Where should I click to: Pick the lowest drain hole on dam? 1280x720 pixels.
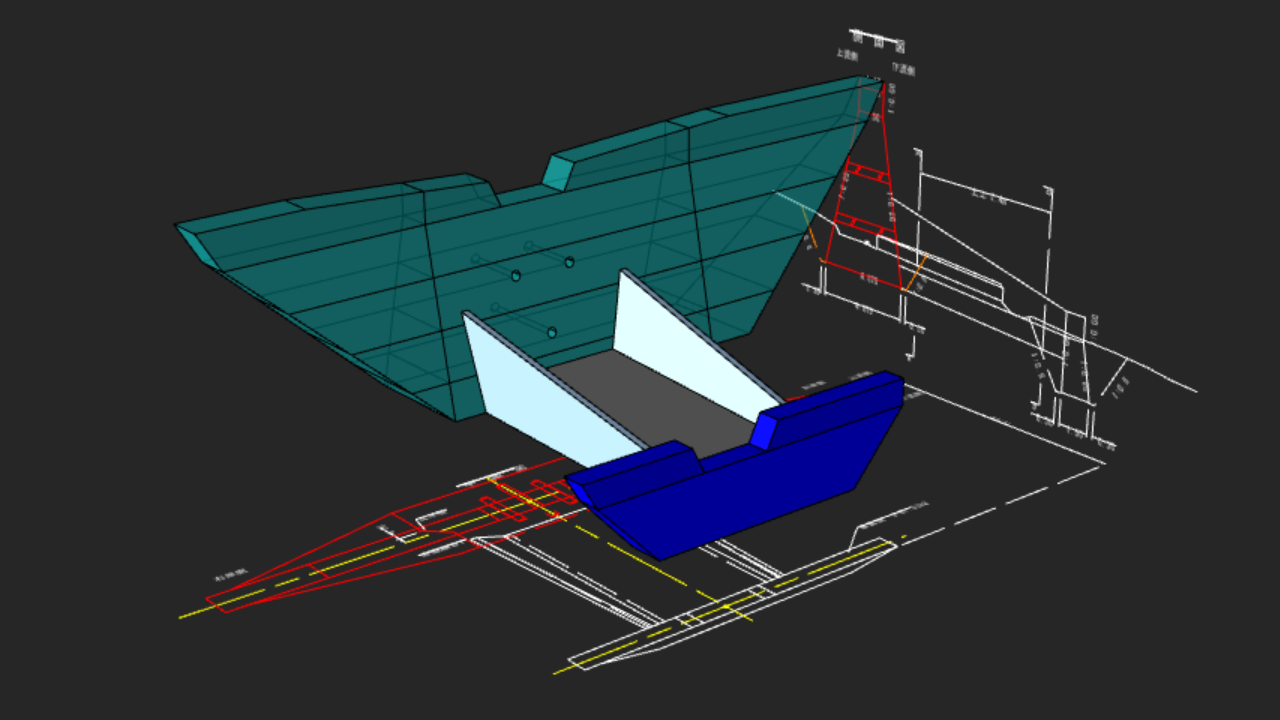point(552,332)
